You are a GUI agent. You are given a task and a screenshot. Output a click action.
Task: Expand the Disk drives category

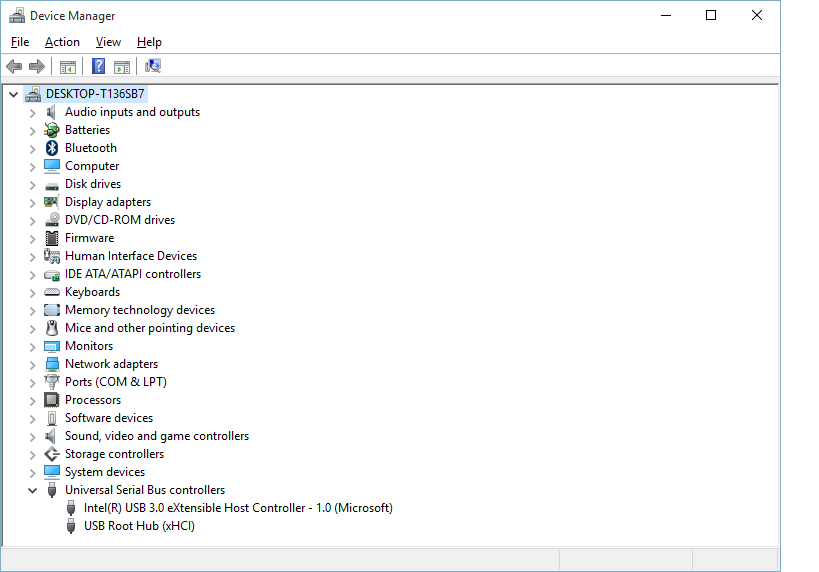click(x=32, y=185)
